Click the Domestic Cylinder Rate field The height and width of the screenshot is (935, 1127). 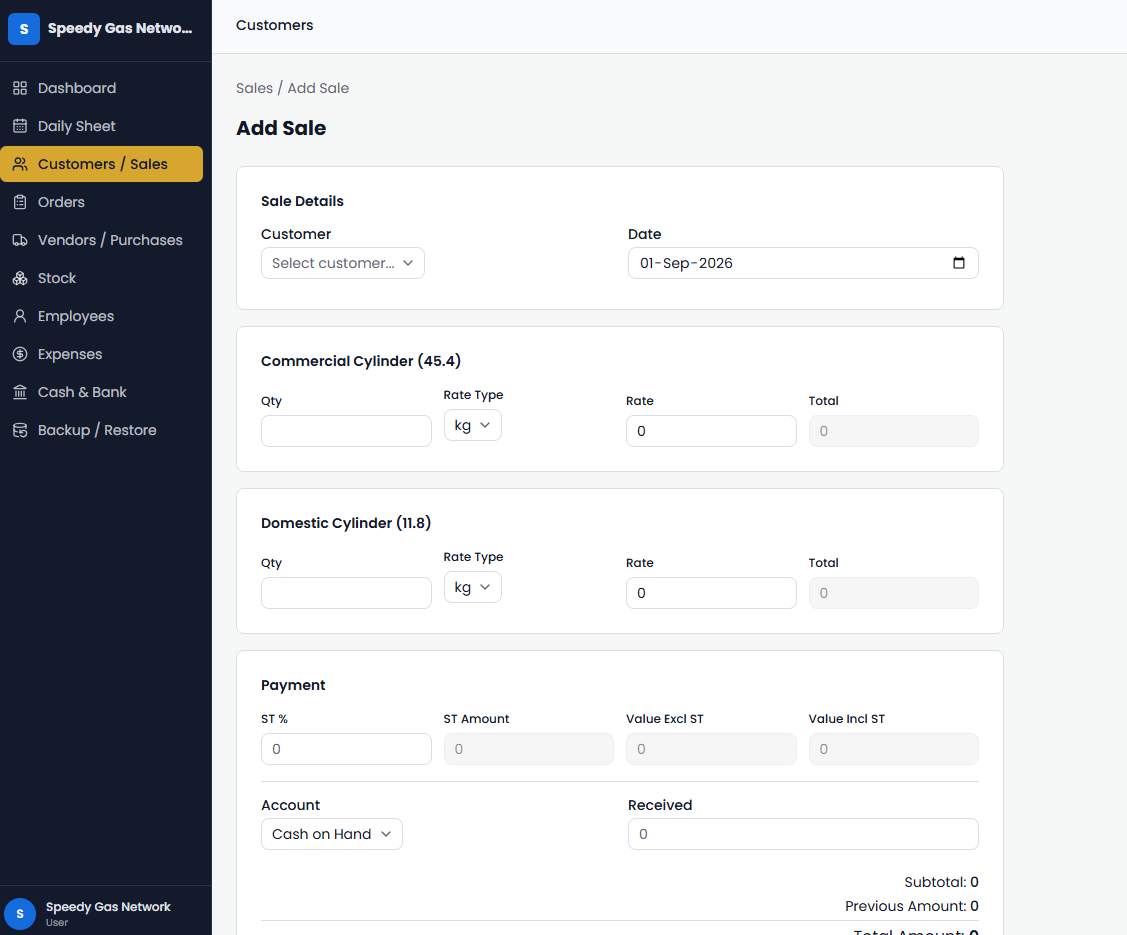click(x=711, y=593)
